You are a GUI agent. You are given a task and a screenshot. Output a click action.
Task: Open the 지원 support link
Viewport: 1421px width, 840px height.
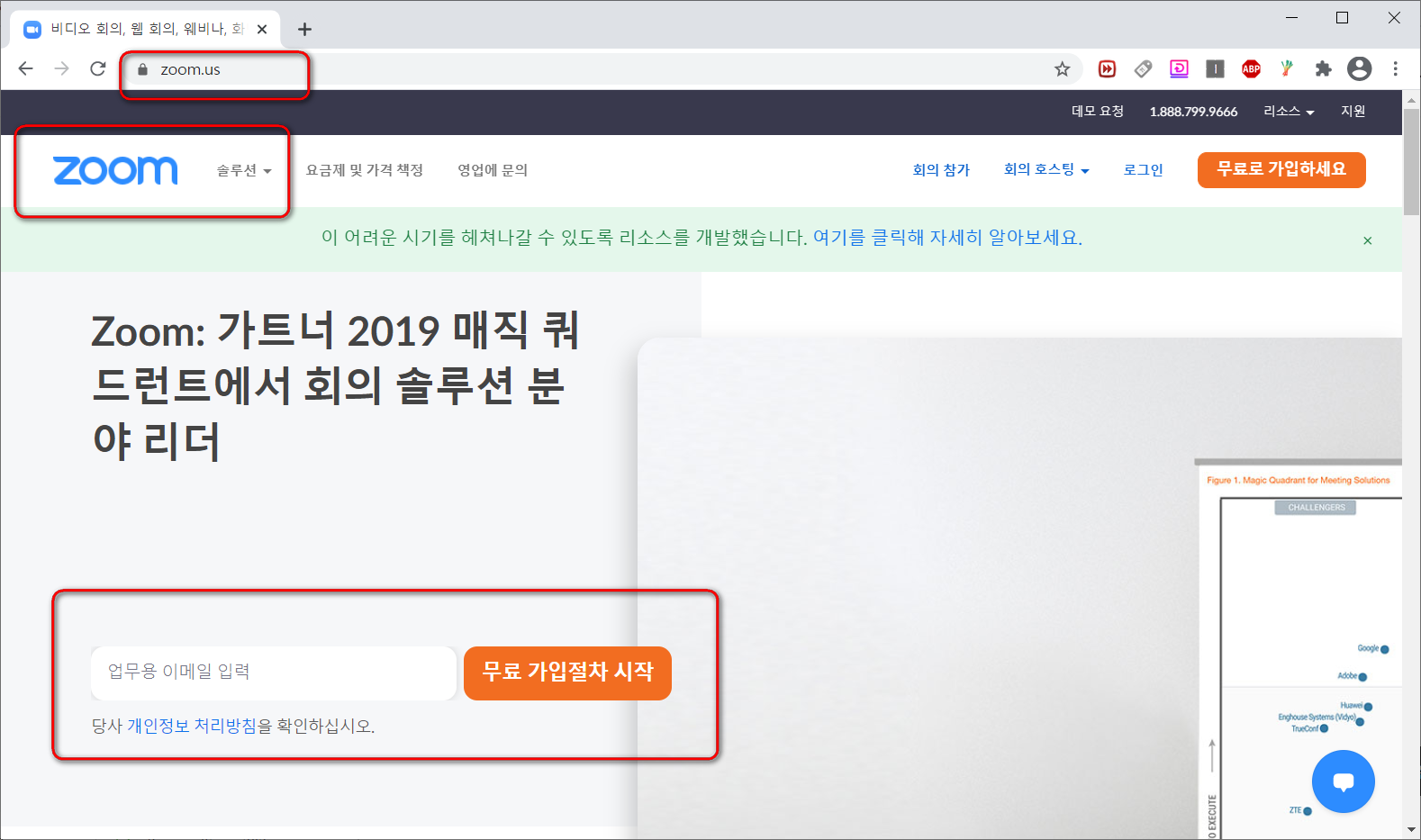coord(1353,112)
